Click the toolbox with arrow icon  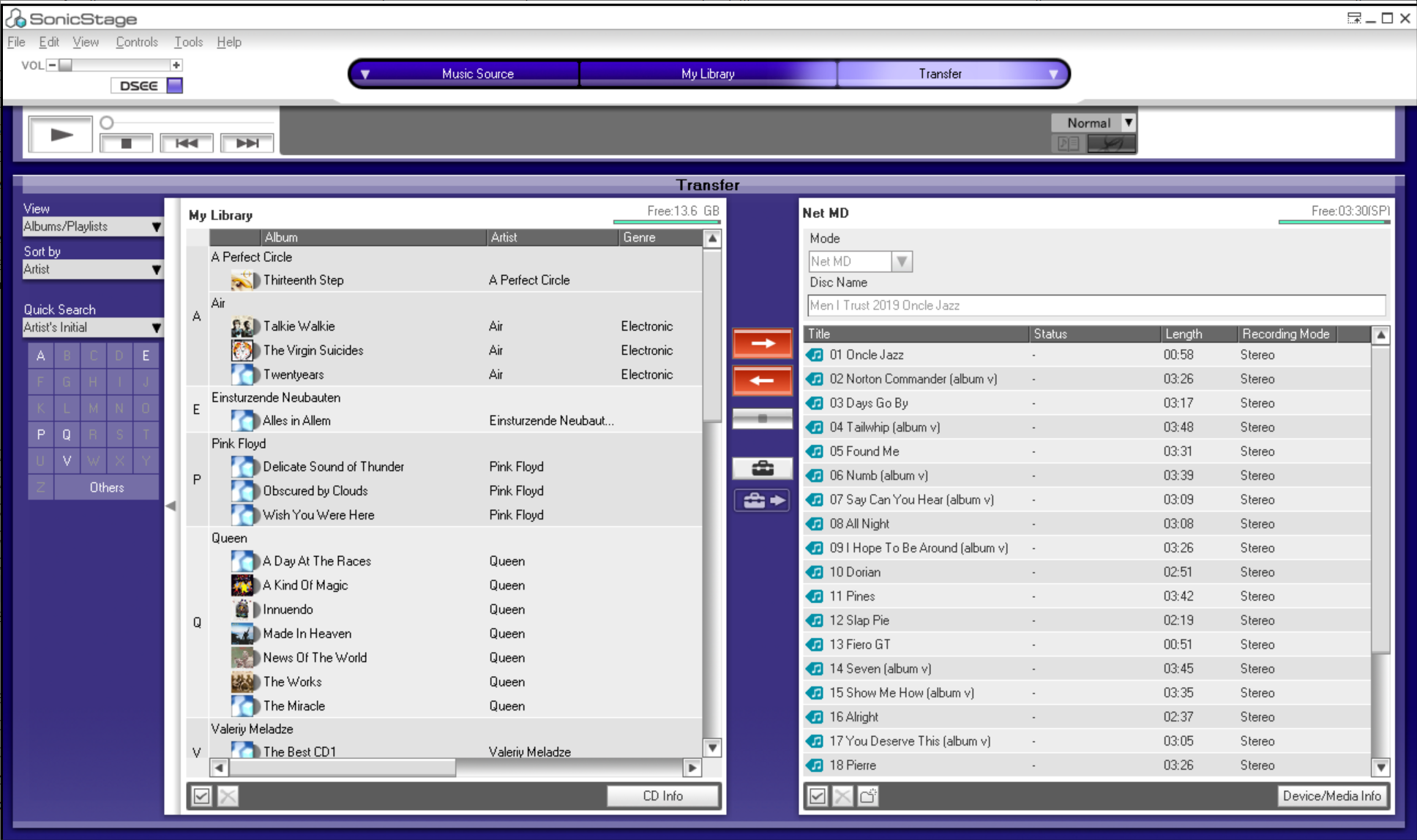point(762,500)
